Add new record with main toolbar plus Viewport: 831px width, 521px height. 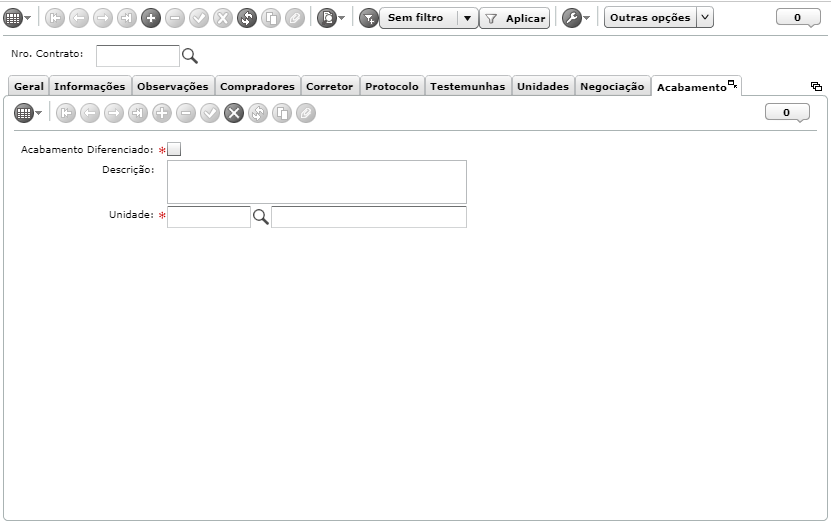tap(151, 18)
